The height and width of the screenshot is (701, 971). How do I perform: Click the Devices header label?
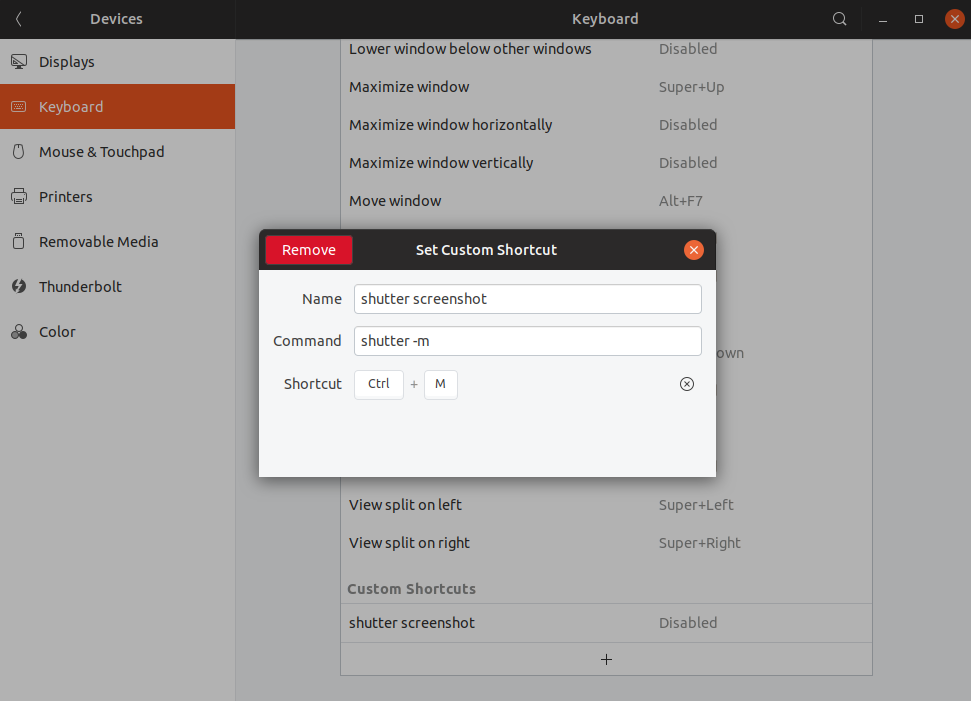pyautogui.click(x=115, y=18)
